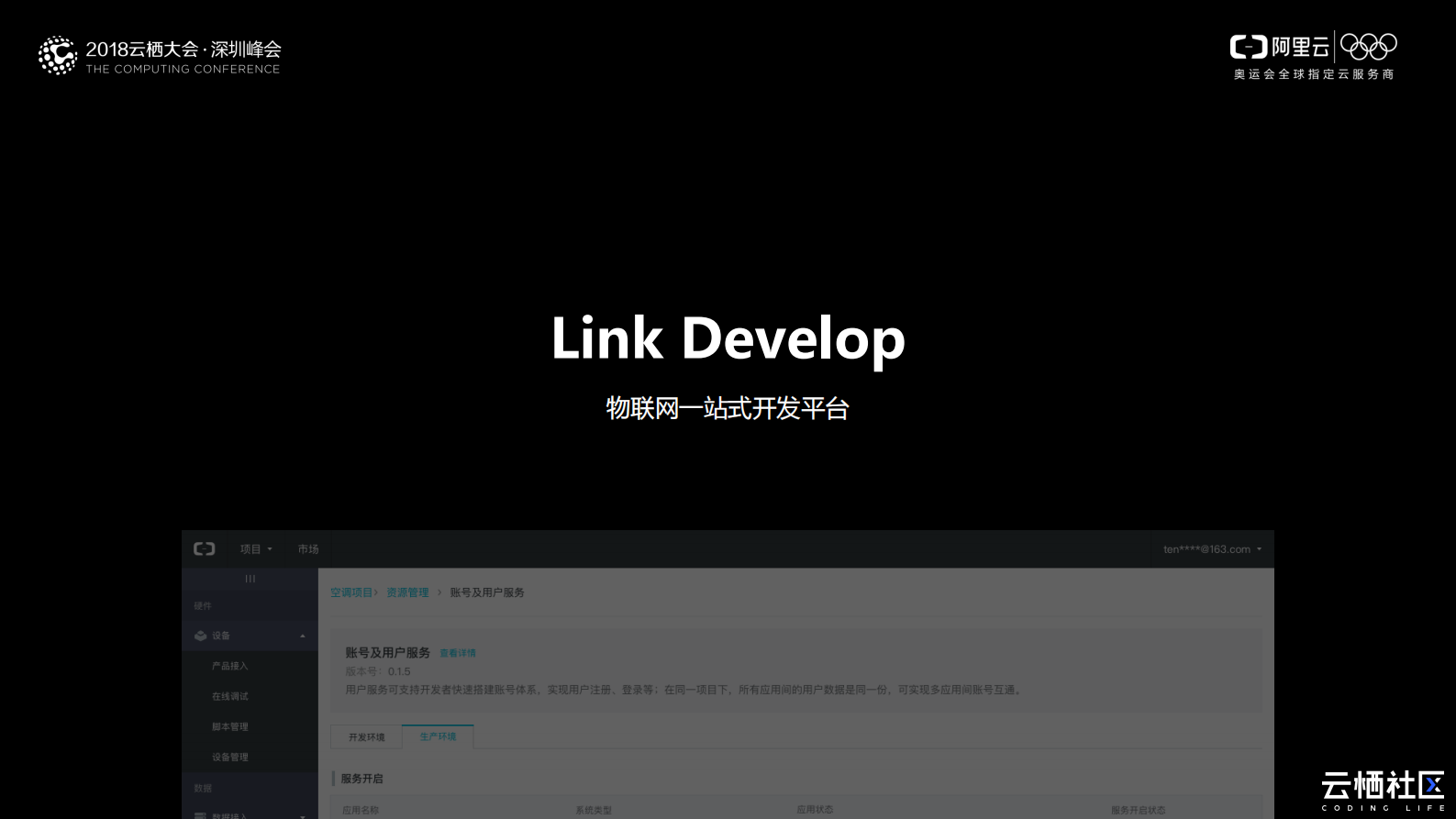Open the 市场 menu item
This screenshot has width=1456, height=819.
308,549
